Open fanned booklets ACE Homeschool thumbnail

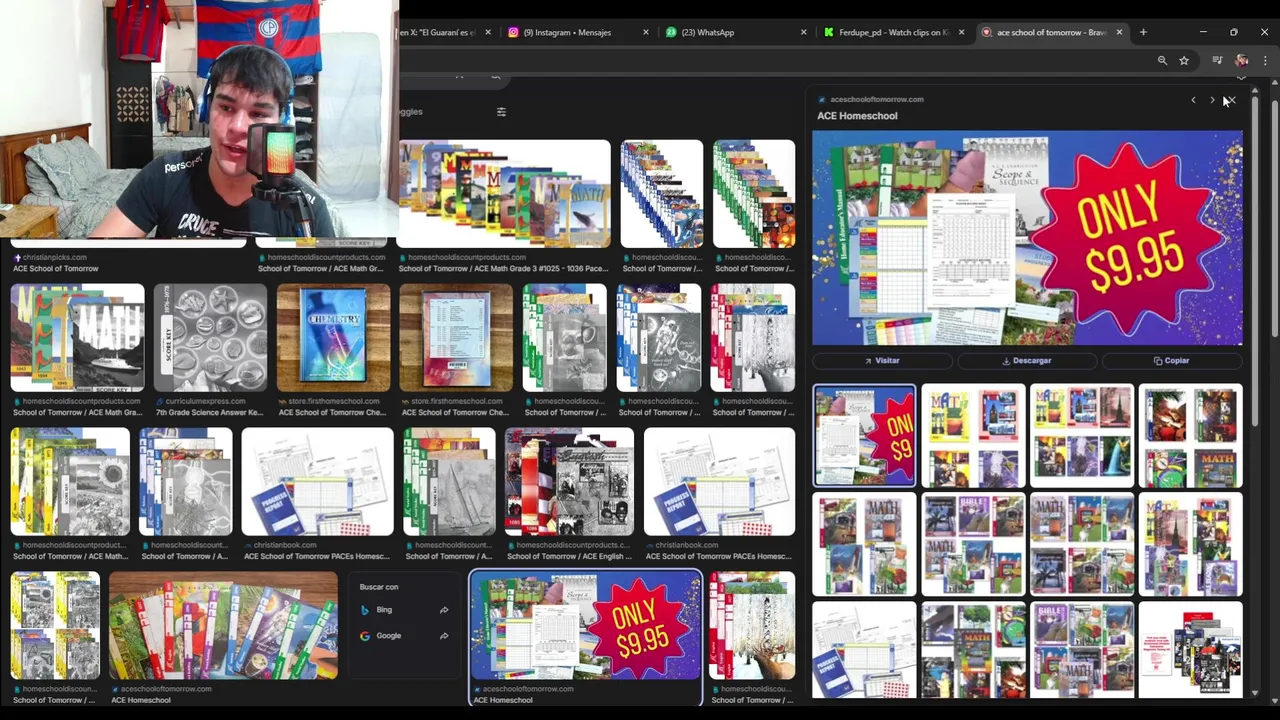223,626
